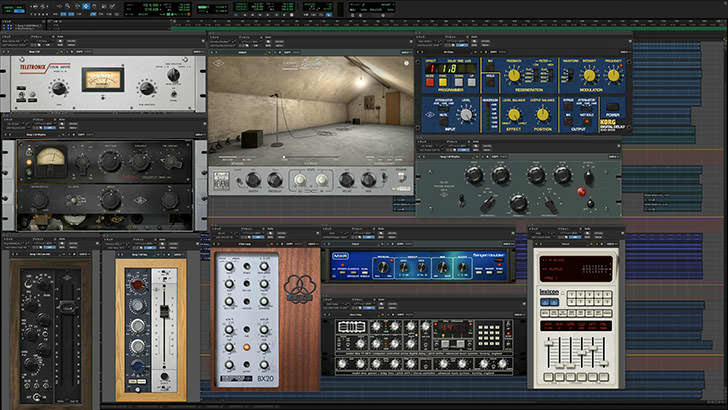
Task: Toggle the chamber reverb power switch at far right
Action: 401,177
